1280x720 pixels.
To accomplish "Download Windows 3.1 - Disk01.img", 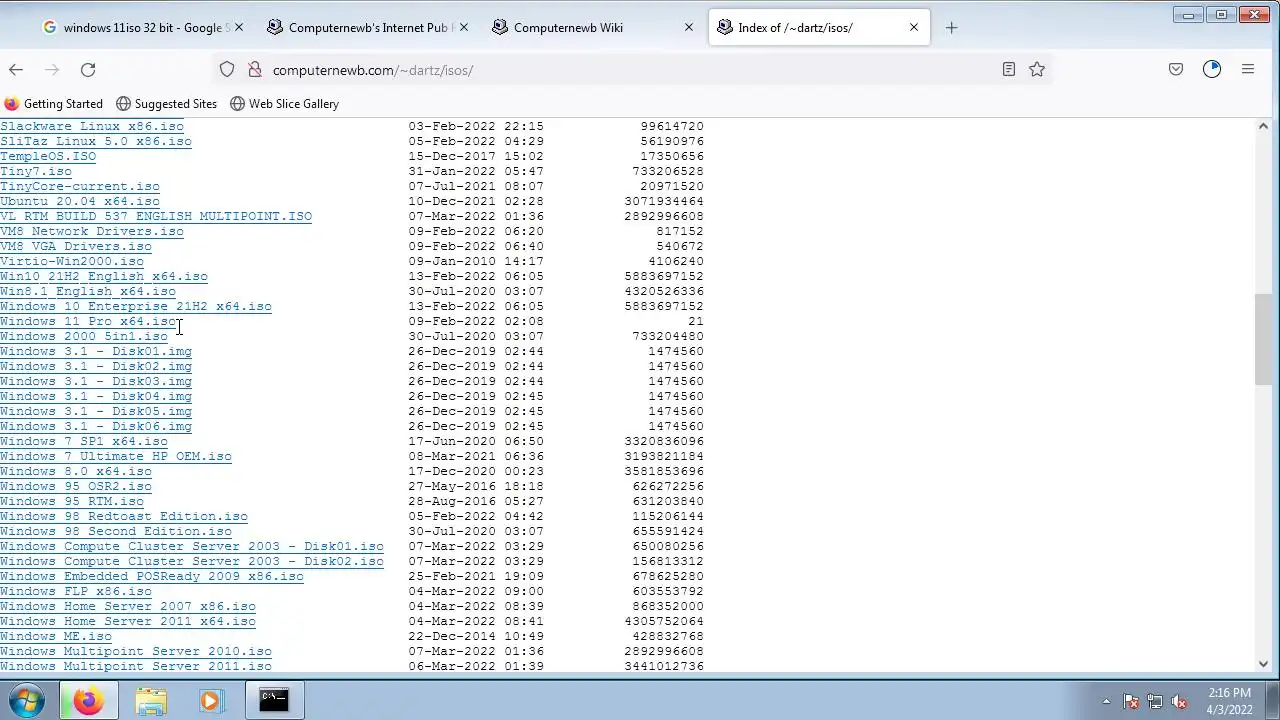I will [x=96, y=351].
